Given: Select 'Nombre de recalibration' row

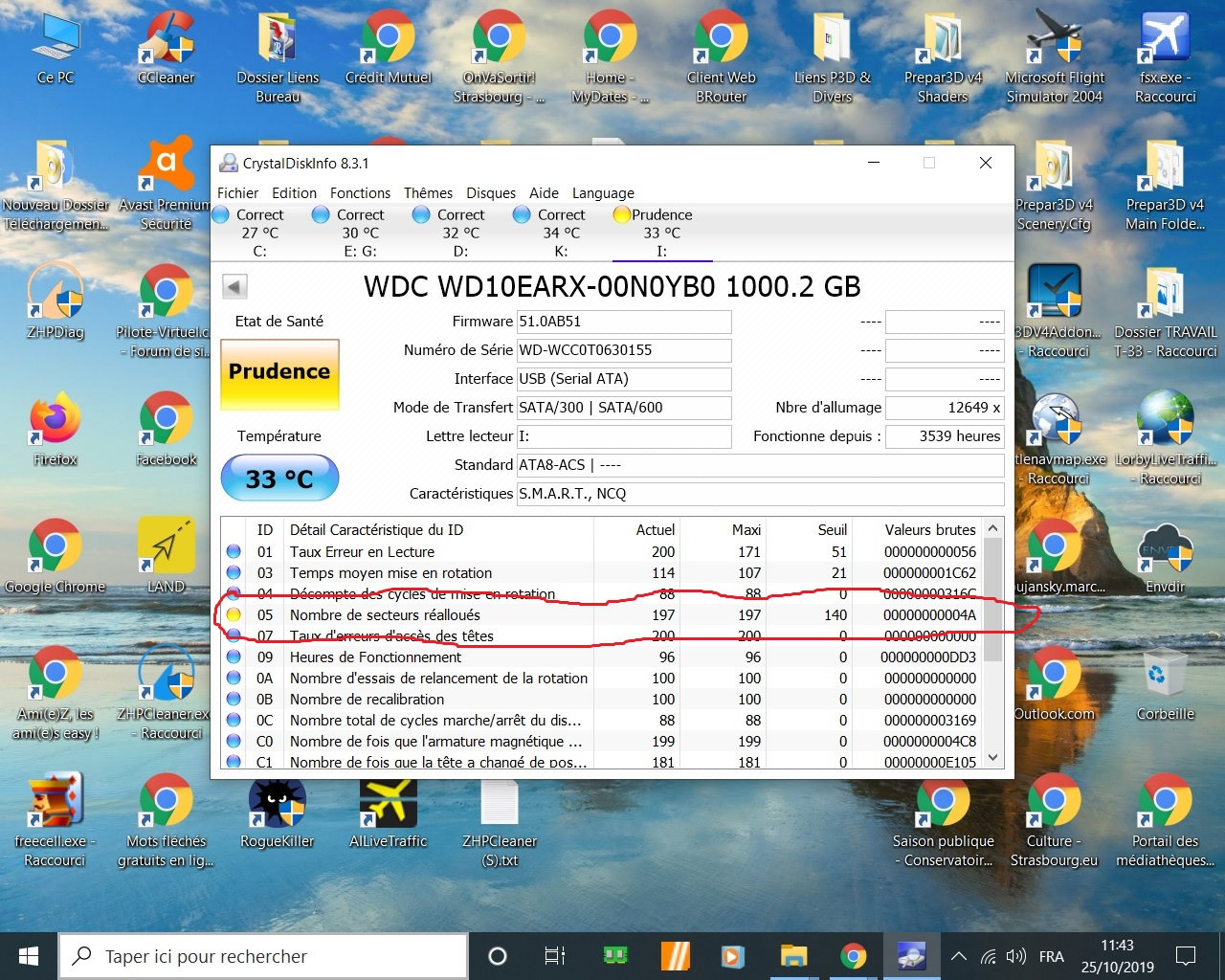Looking at the screenshot, I should tap(603, 700).
